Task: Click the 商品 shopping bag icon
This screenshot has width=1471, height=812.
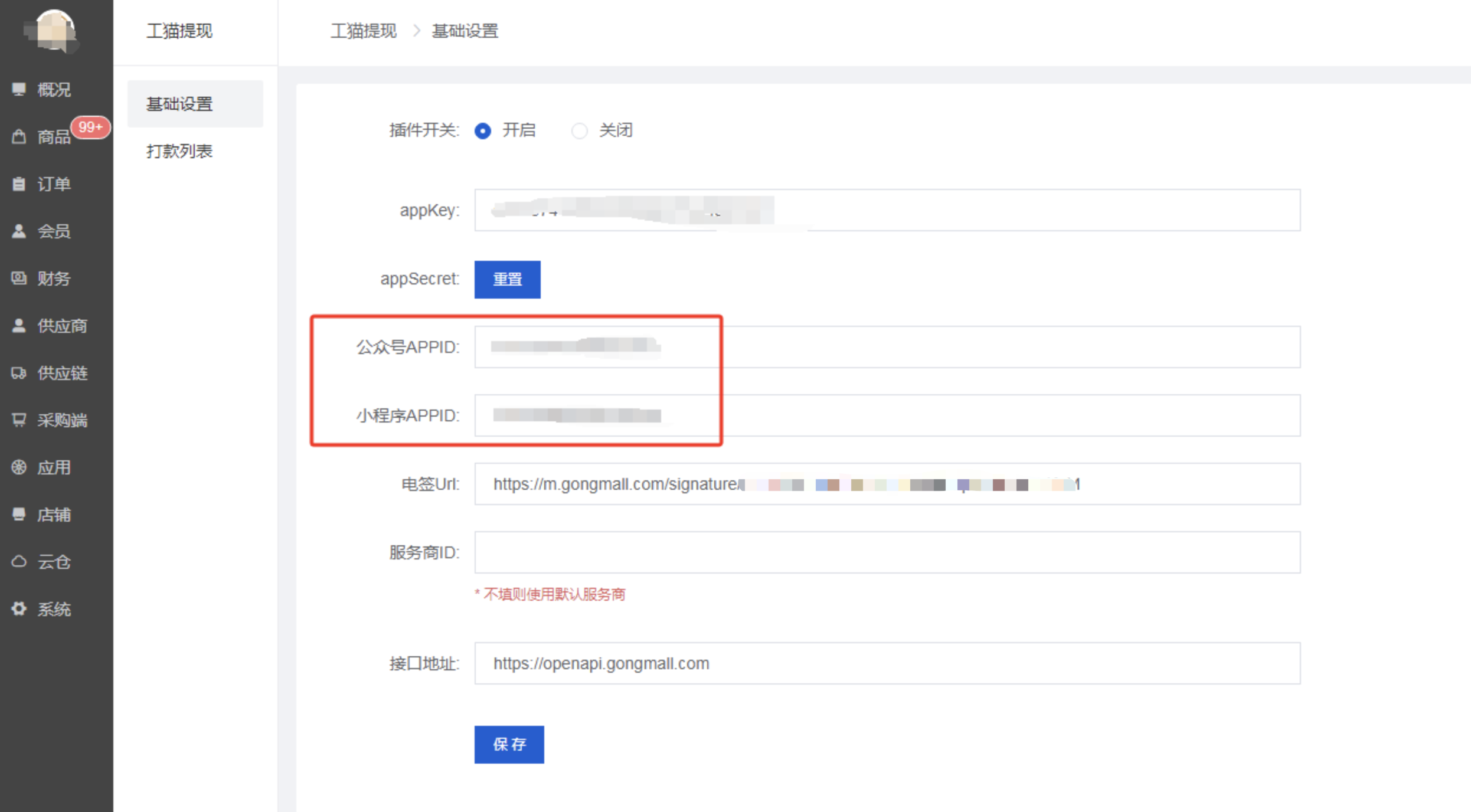Action: point(19,137)
